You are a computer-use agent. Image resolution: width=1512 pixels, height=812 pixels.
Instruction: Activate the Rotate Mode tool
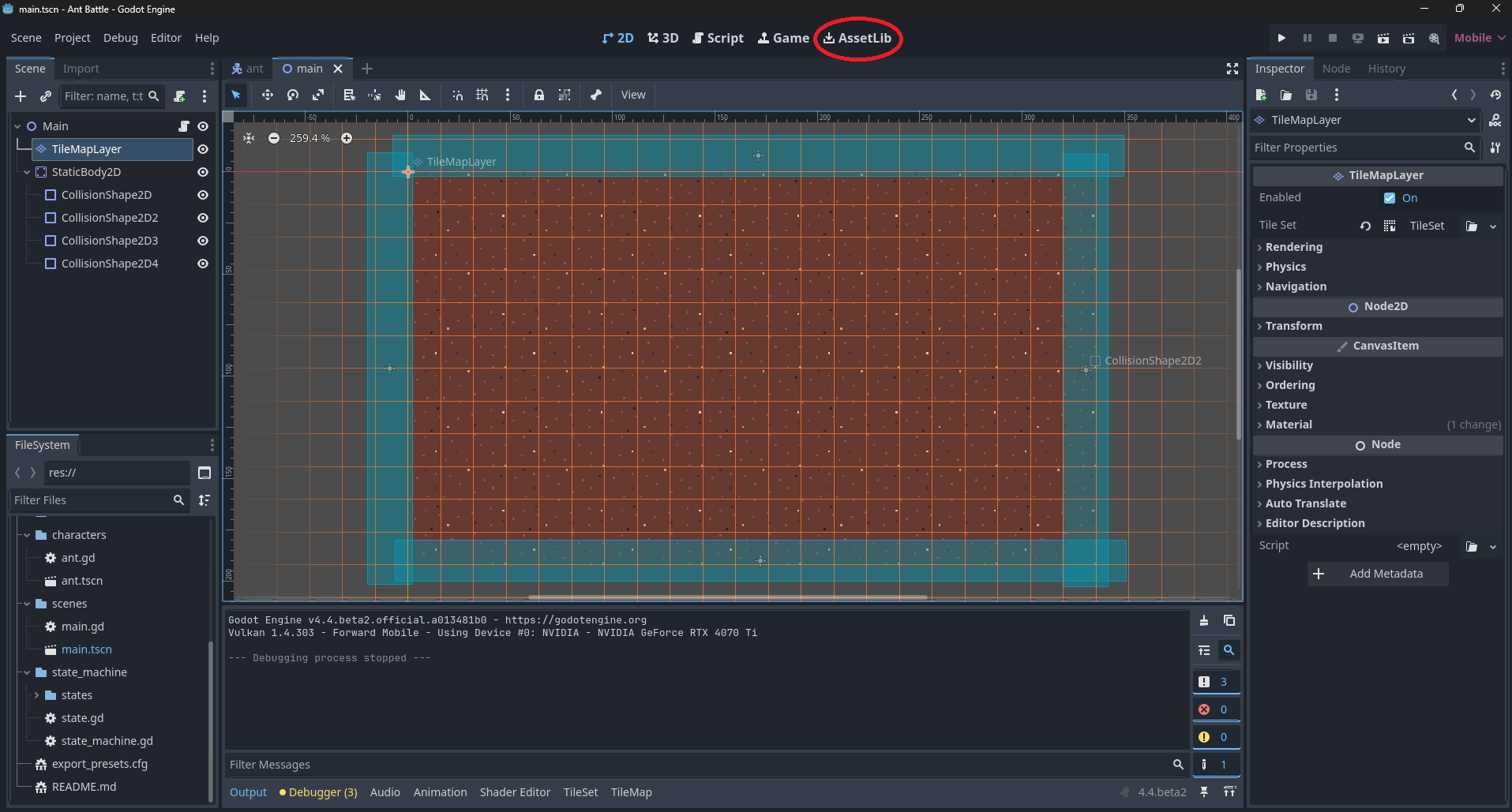pos(293,95)
